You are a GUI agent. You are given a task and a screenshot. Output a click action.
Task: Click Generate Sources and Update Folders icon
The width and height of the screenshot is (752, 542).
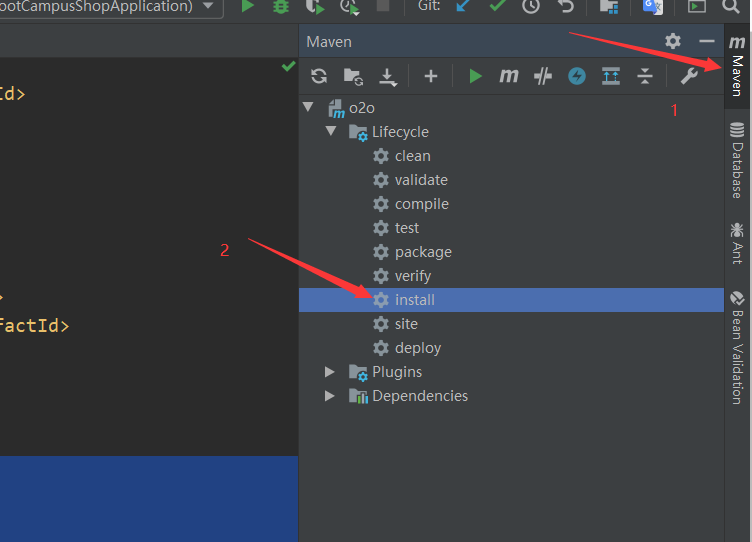(x=353, y=76)
